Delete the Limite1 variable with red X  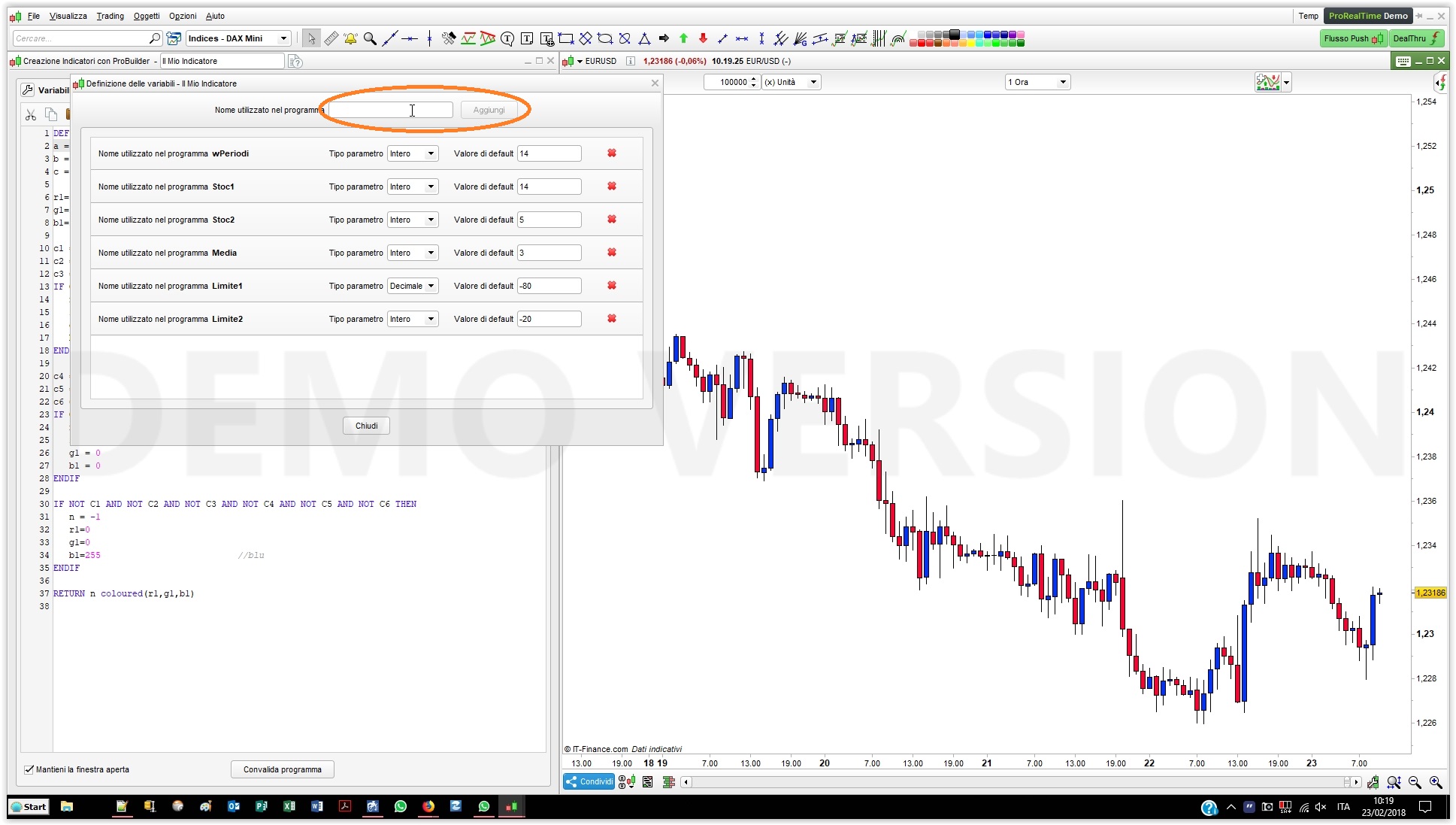point(612,286)
